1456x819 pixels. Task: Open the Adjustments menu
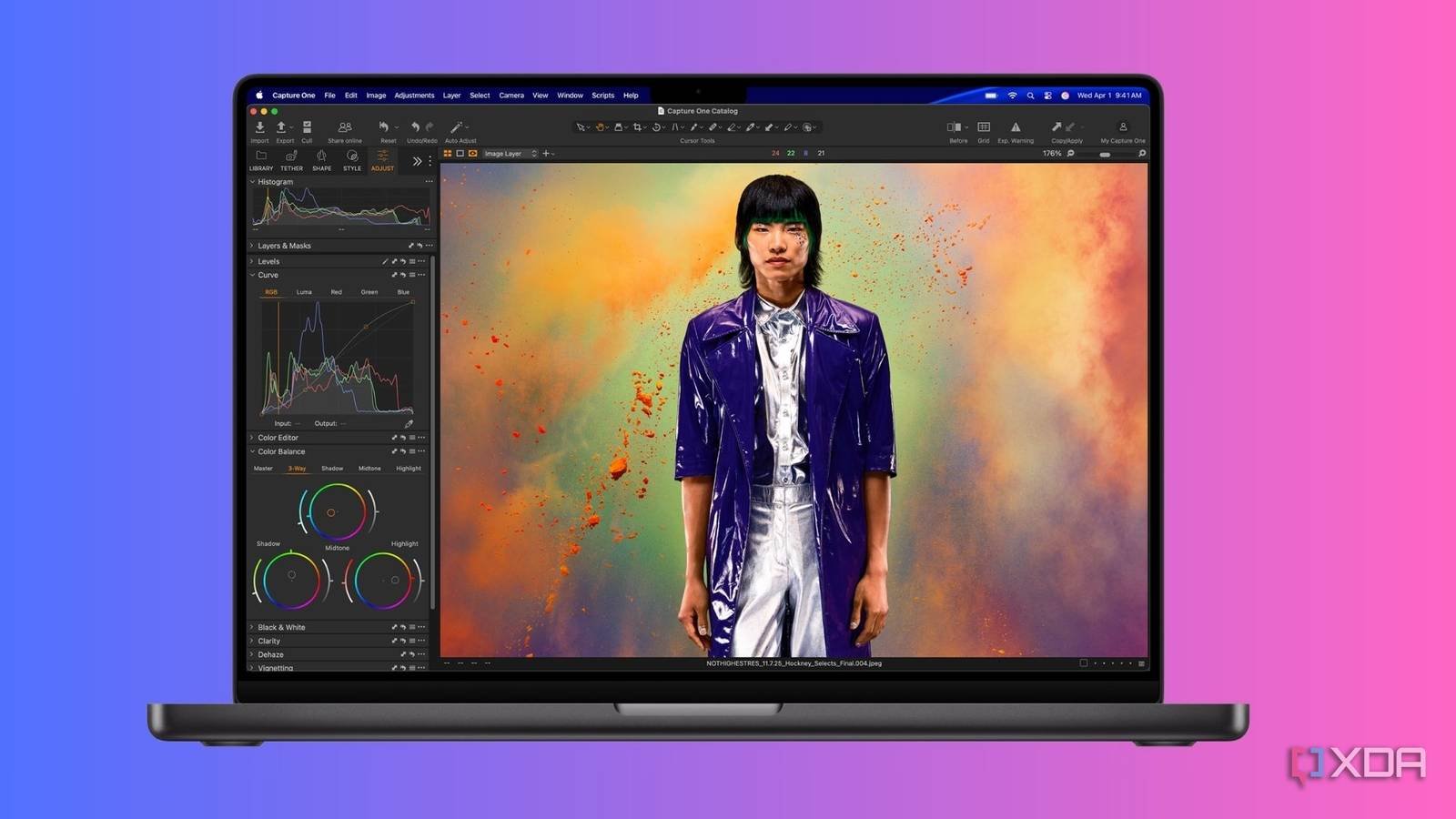[x=414, y=96]
